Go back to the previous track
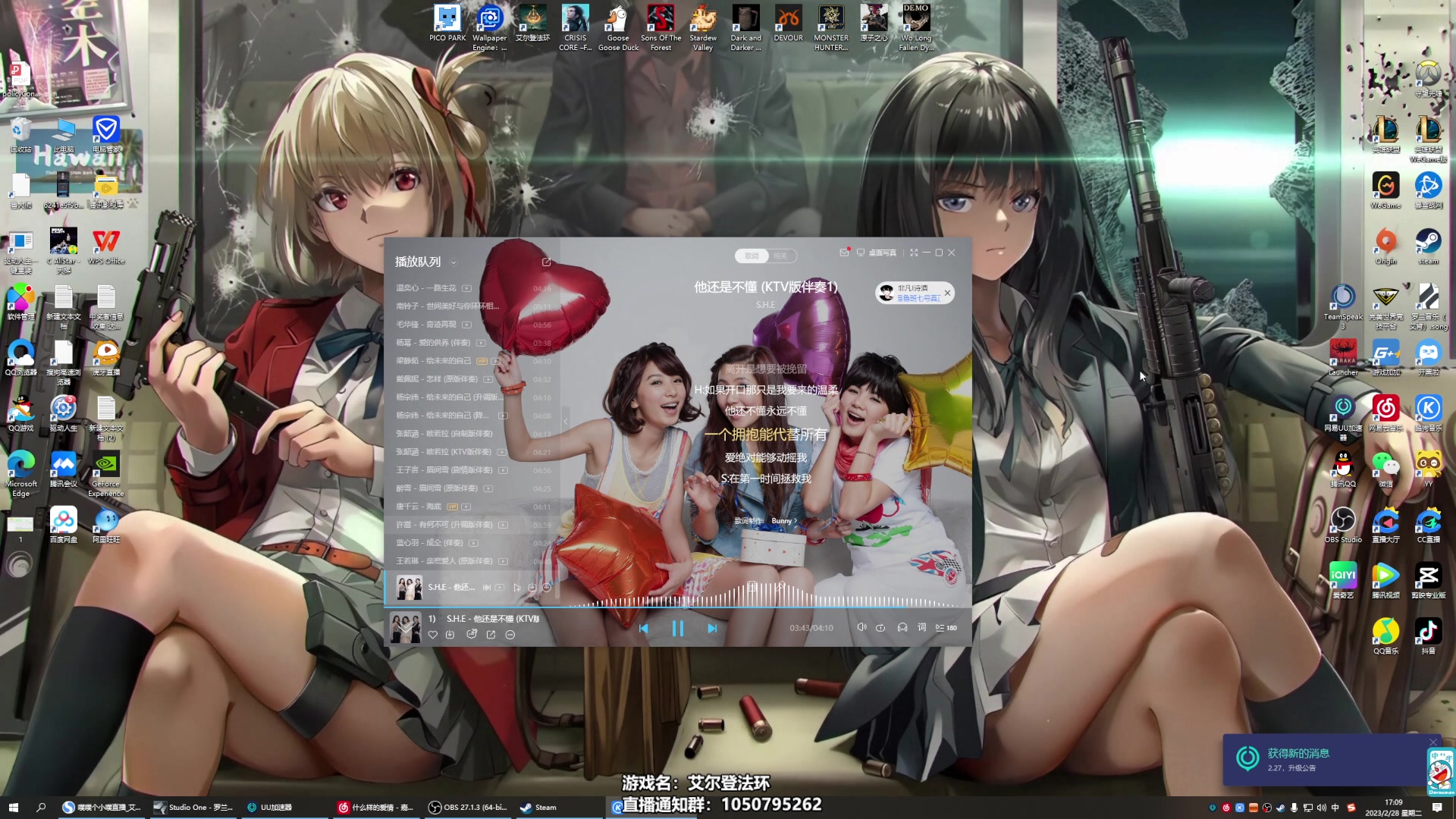Image resolution: width=1456 pixels, height=819 pixels. click(644, 628)
